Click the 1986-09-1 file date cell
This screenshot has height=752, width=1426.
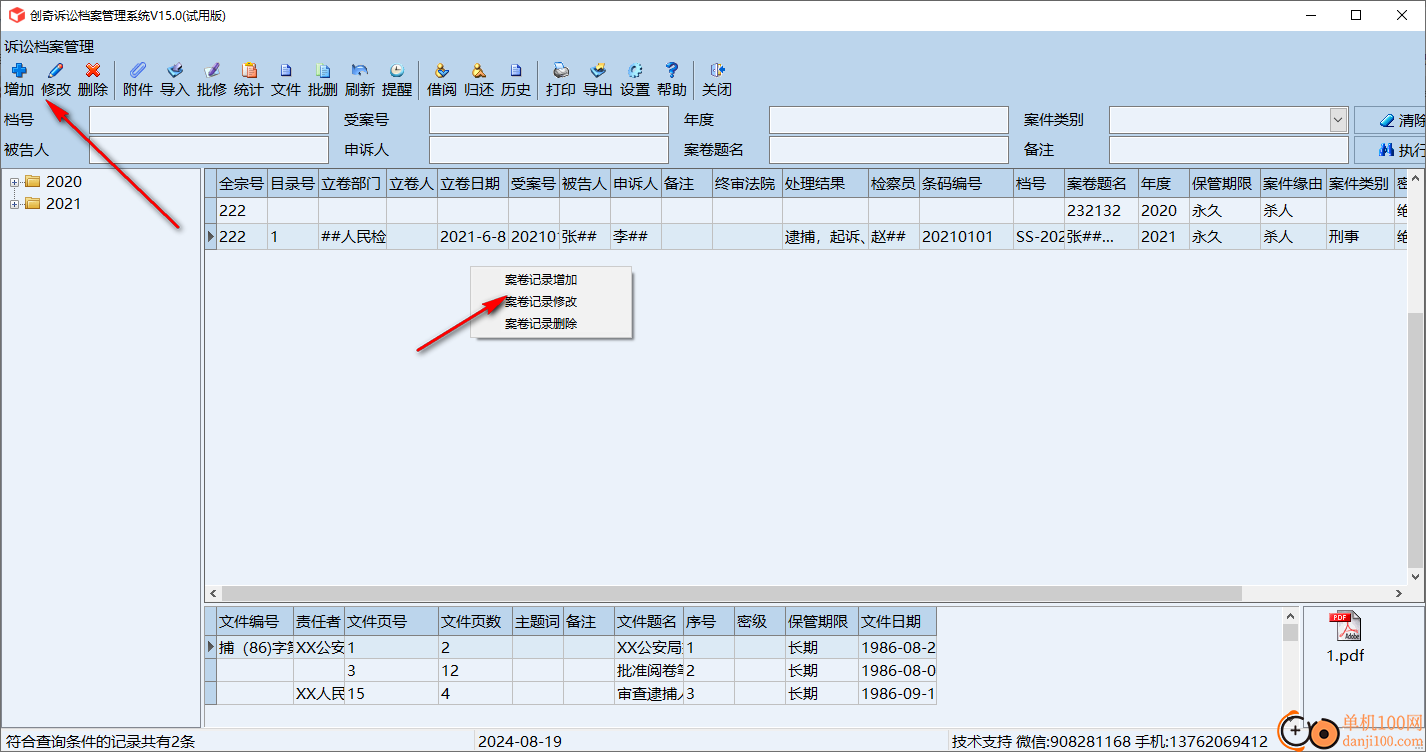(x=897, y=694)
